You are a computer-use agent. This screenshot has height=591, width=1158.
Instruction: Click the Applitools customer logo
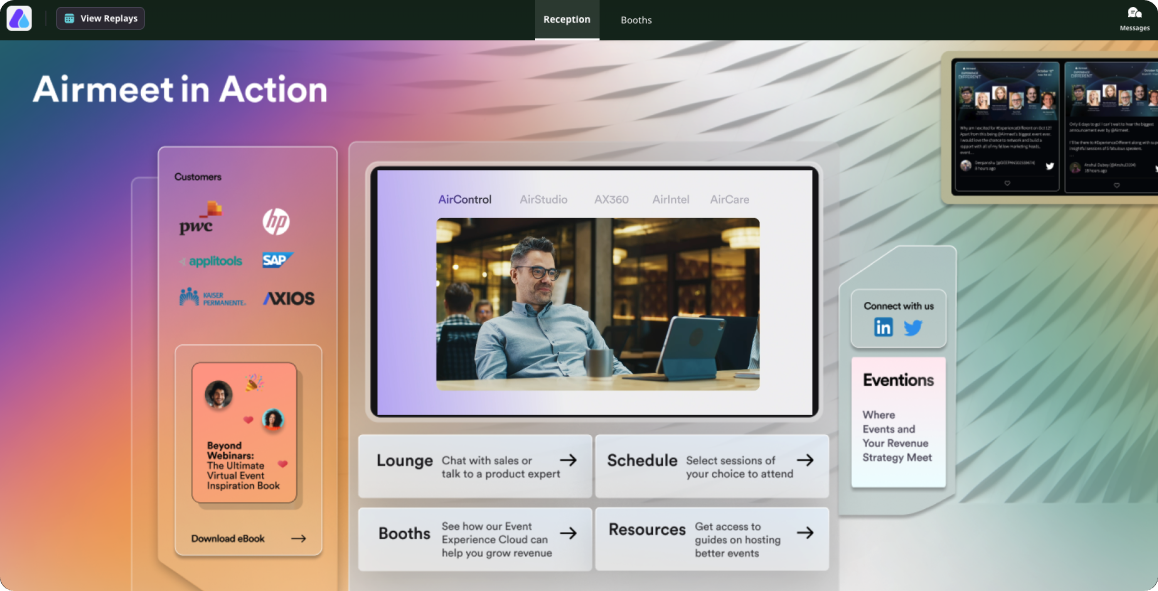click(x=211, y=261)
